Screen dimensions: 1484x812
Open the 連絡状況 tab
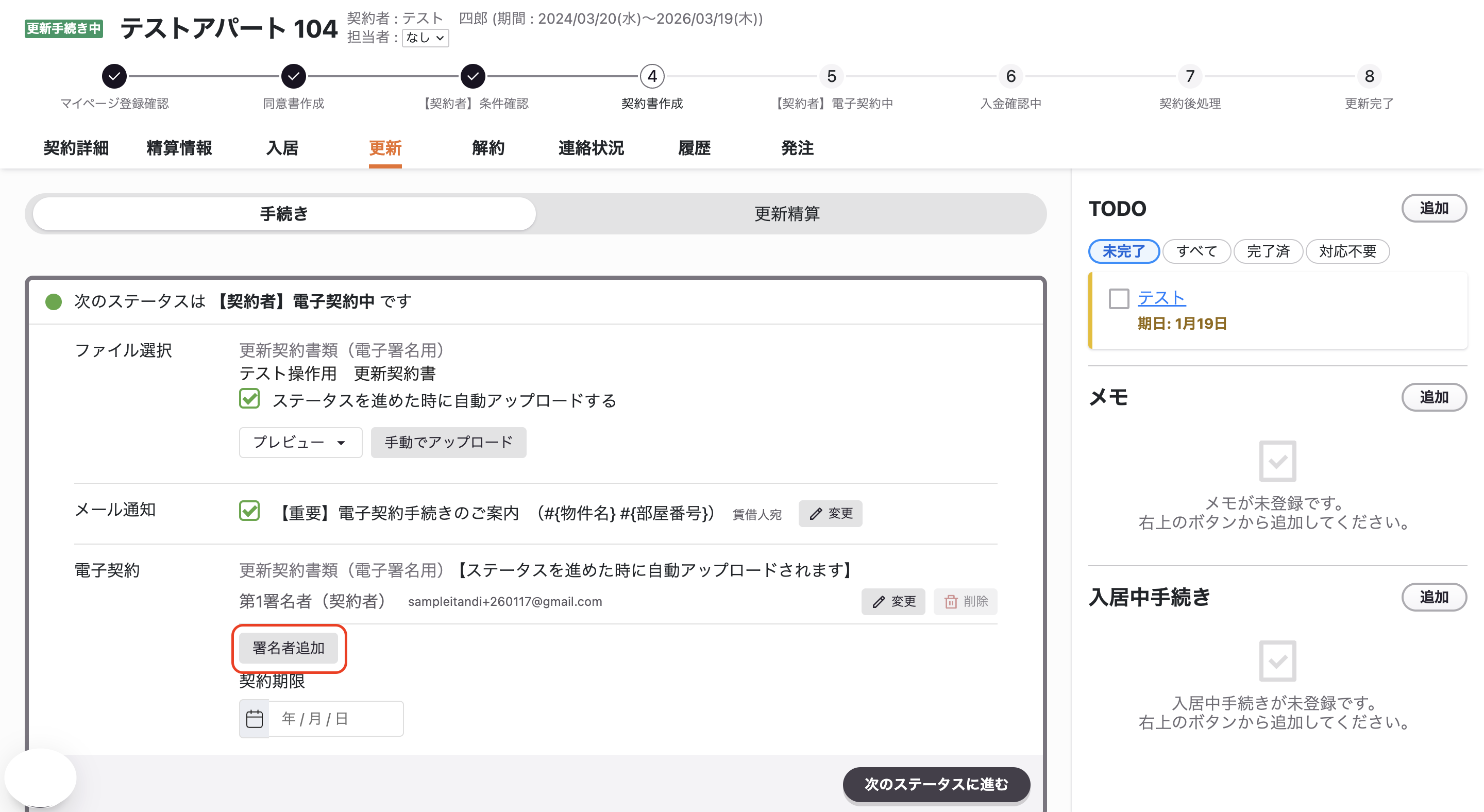tap(591, 148)
